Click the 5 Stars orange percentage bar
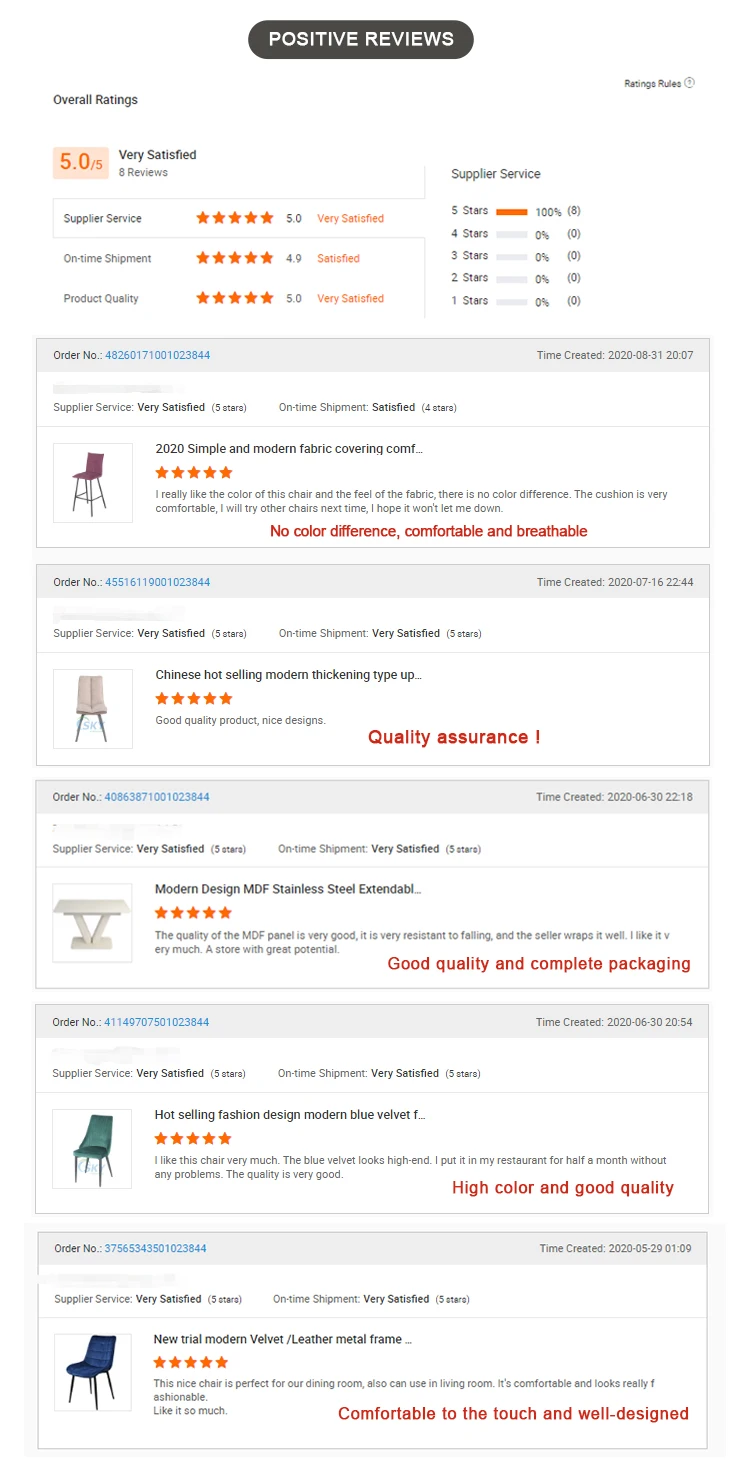The height and width of the screenshot is (1478, 750). click(511, 211)
